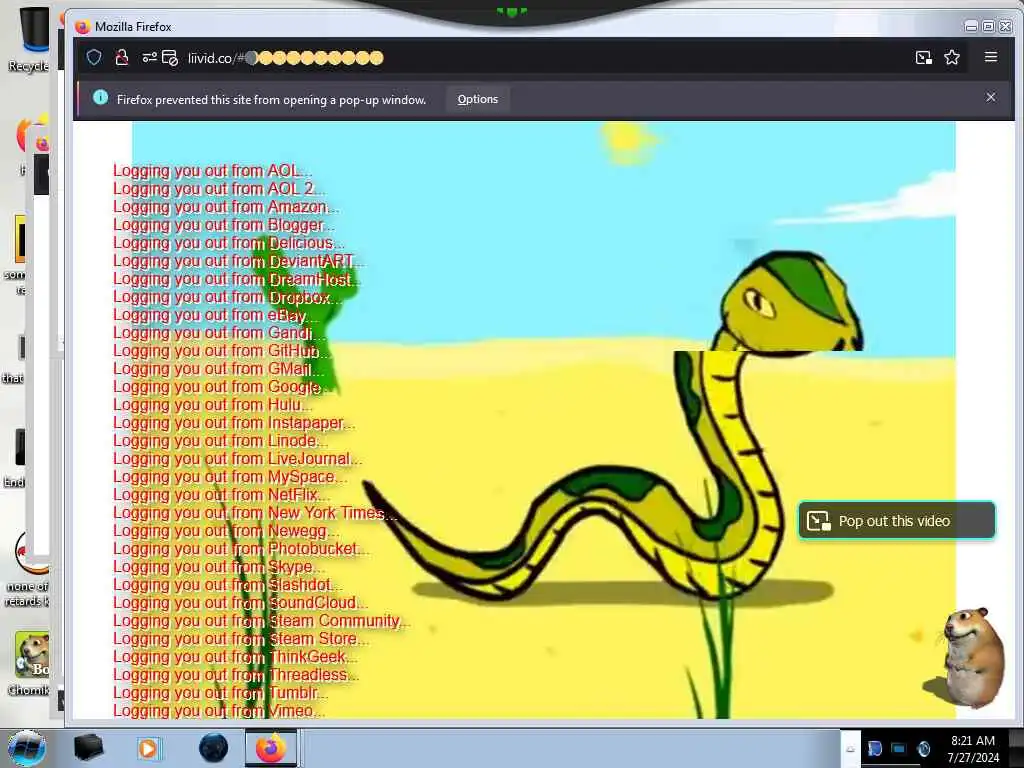The image size is (1024, 768).
Task: Click text "Logging you out from New York Times..."
Action: tap(255, 513)
